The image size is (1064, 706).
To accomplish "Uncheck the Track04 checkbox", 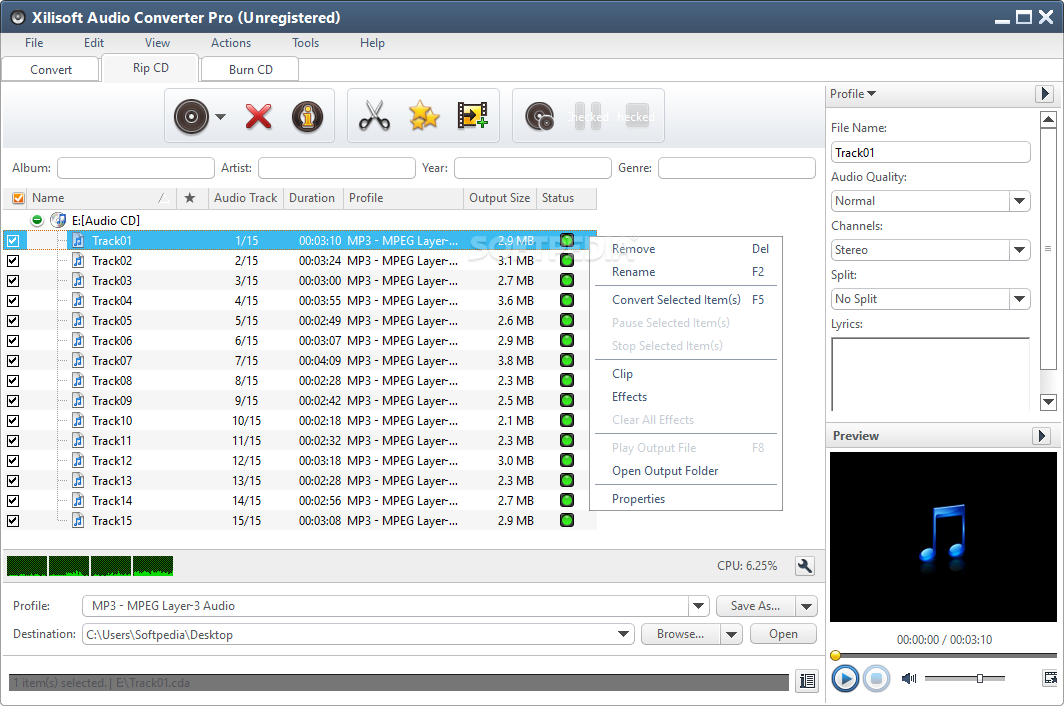I will (x=13, y=301).
